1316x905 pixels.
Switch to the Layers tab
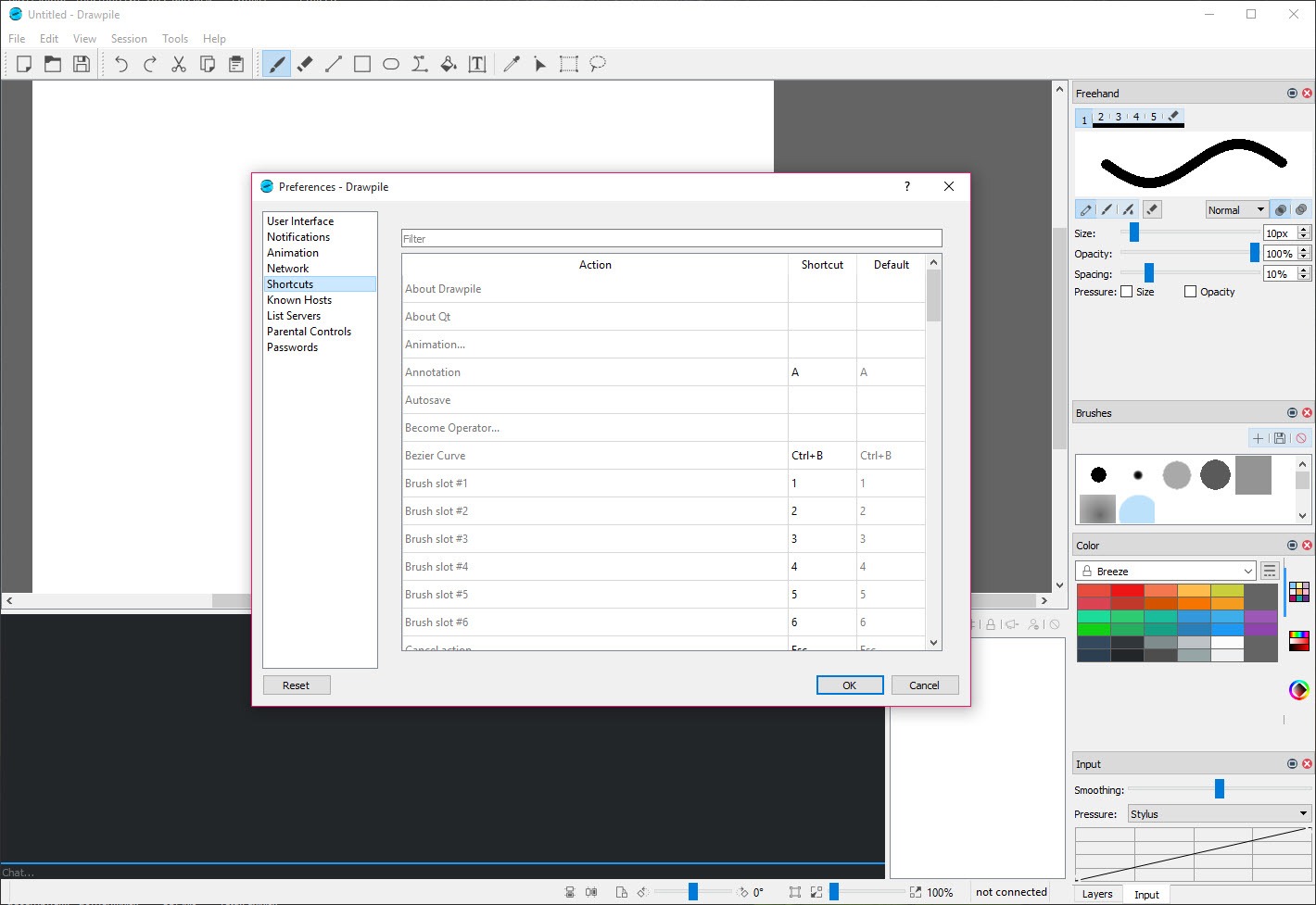pos(1097,894)
